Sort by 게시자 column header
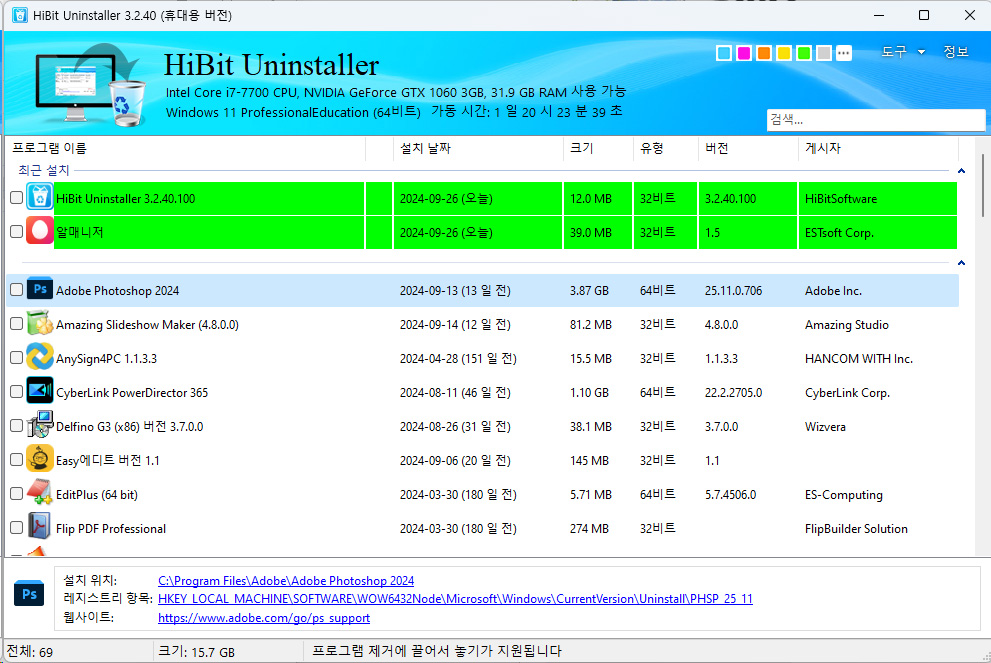Image resolution: width=991 pixels, height=663 pixels. click(879, 149)
